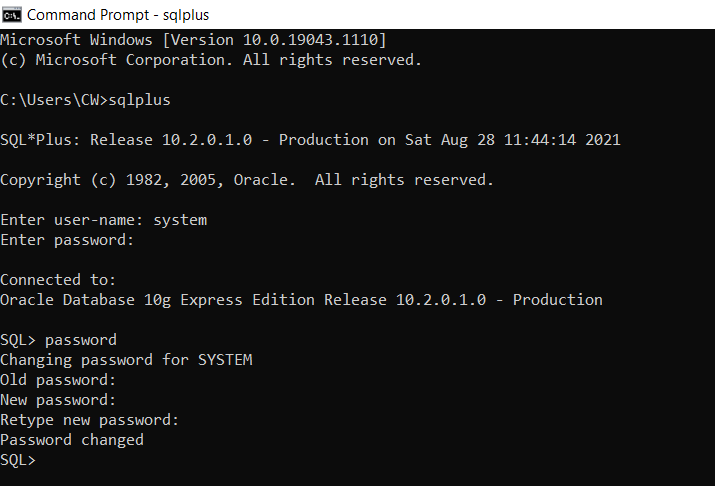Image resolution: width=715 pixels, height=486 pixels.
Task: Click the 'Old password:' prompt line
Action: pos(58,380)
